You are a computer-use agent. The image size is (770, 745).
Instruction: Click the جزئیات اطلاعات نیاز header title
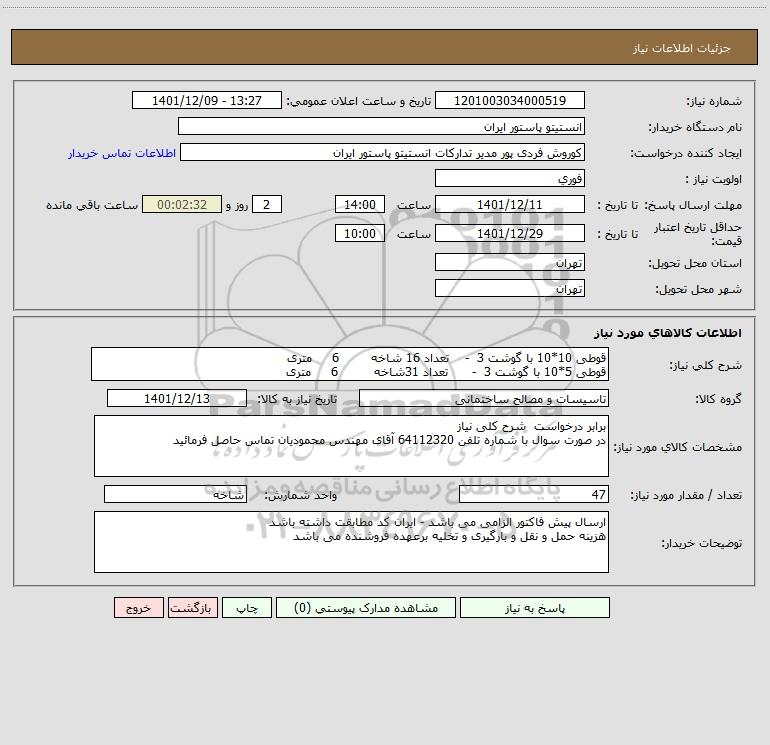point(681,48)
